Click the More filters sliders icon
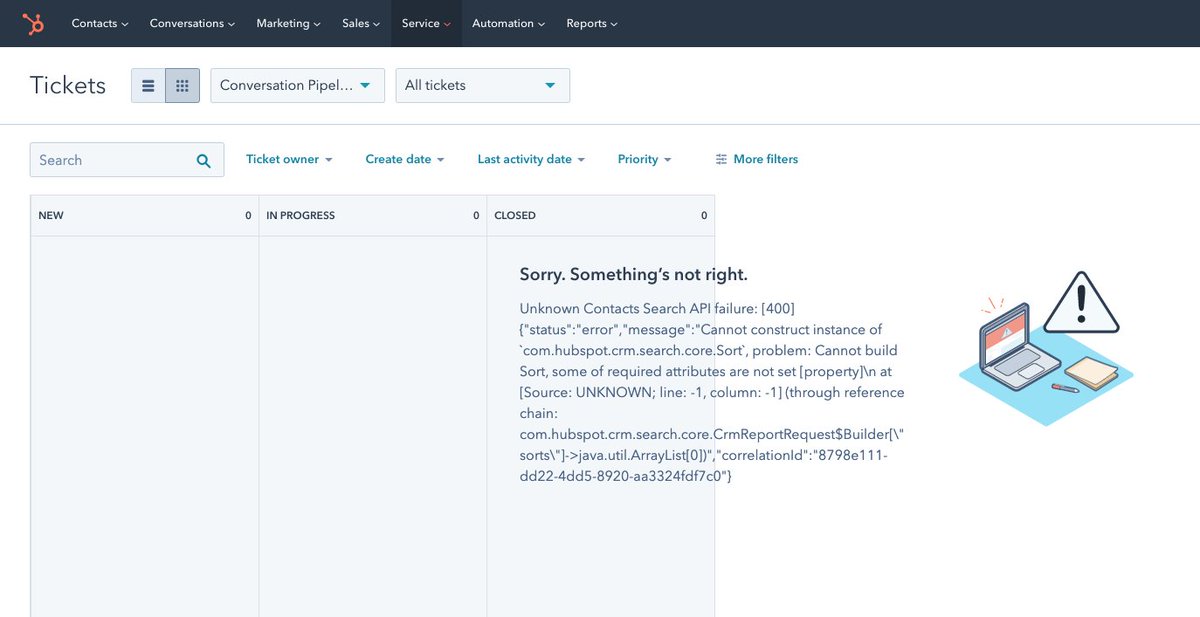The width and height of the screenshot is (1200, 617). (x=721, y=159)
